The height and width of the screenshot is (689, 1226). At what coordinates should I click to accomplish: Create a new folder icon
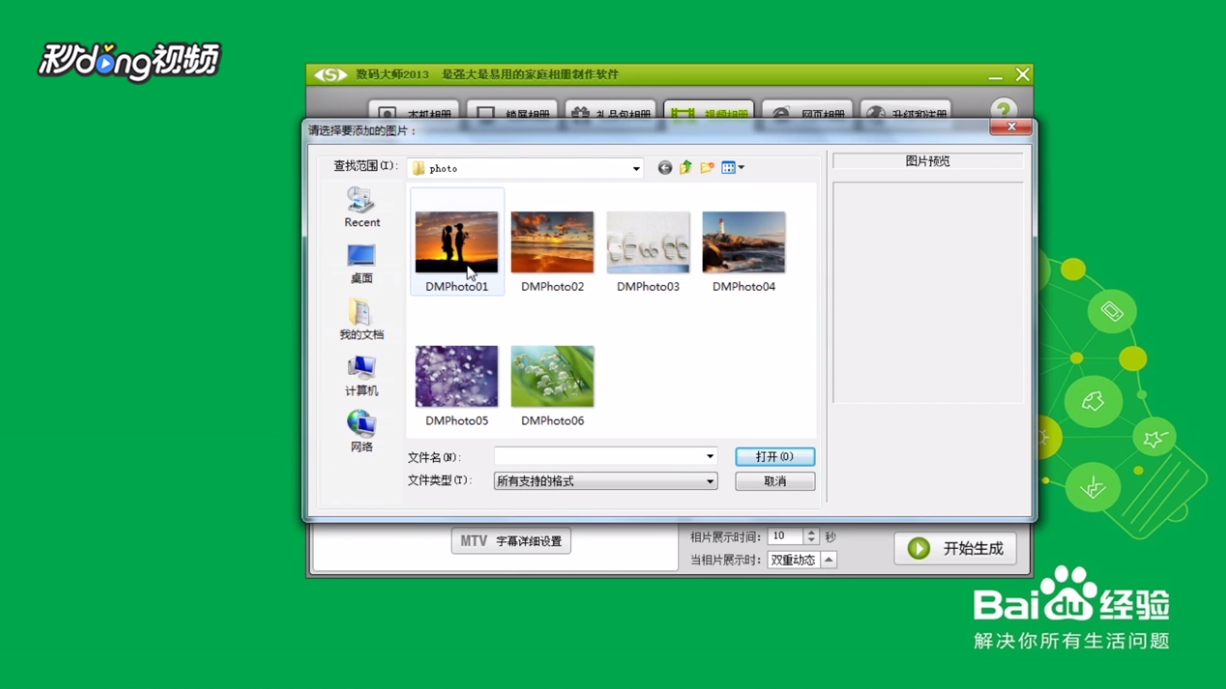point(707,168)
